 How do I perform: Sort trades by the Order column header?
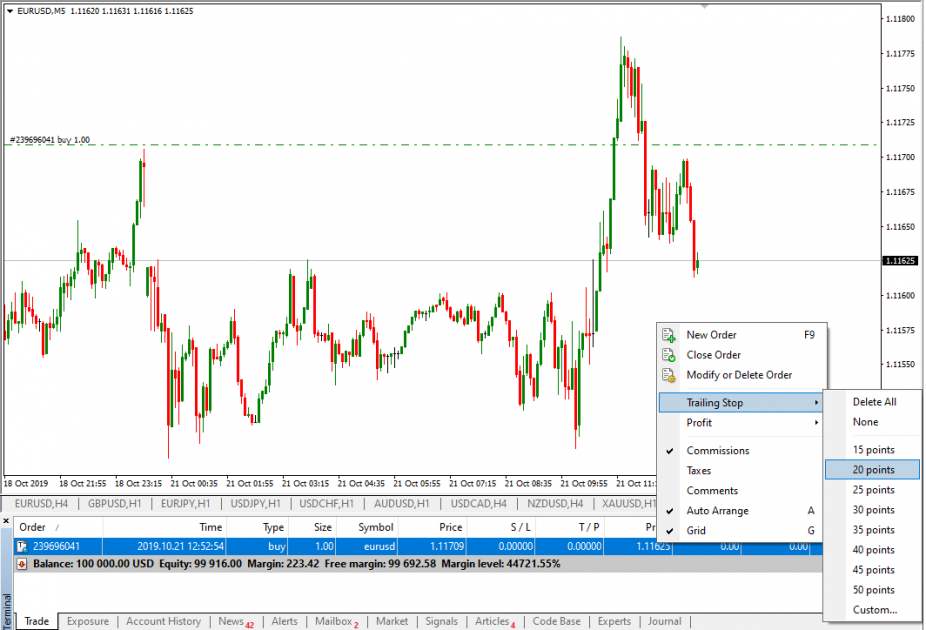point(58,527)
